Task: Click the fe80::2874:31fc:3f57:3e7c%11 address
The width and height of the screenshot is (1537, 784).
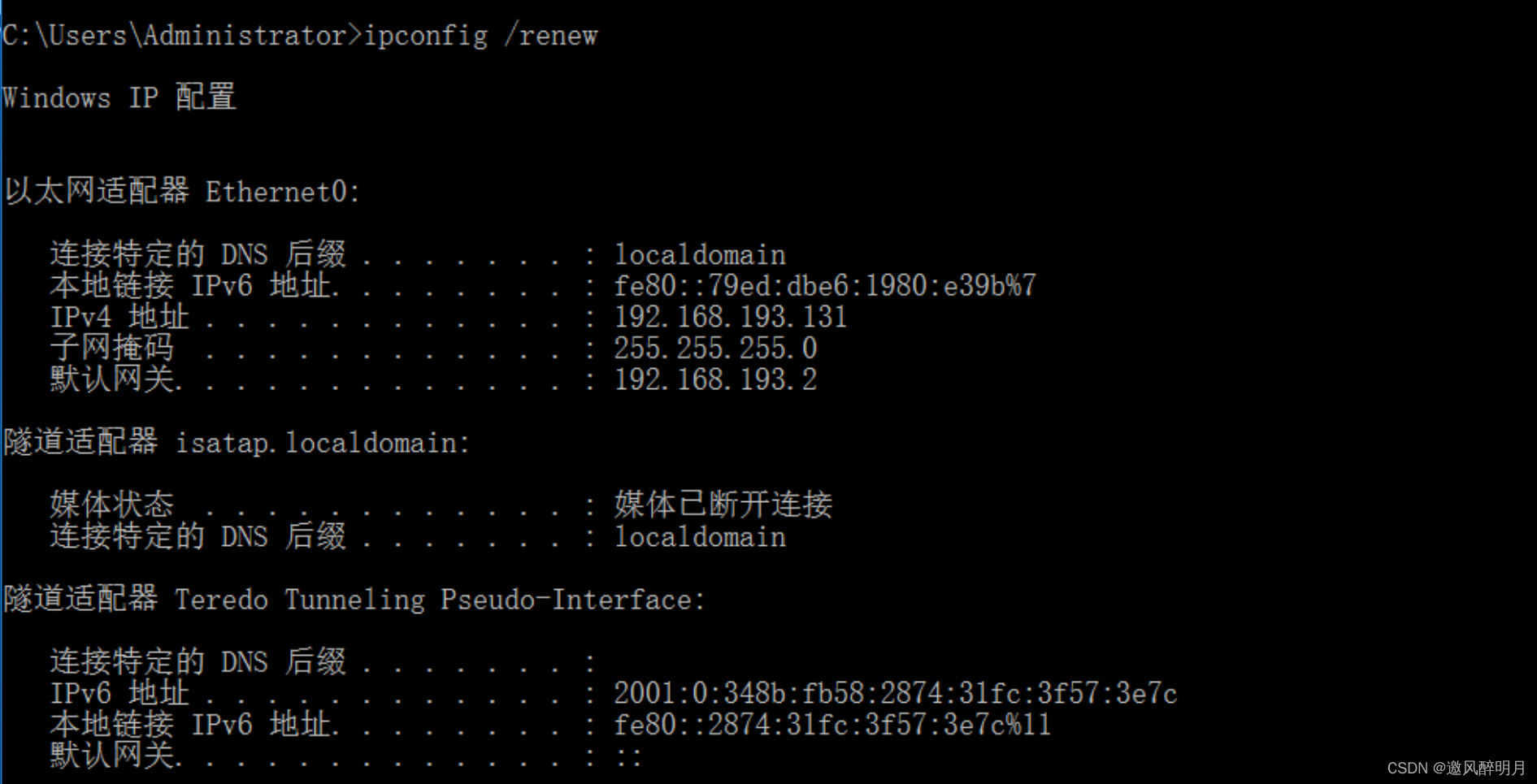Action: pyautogui.click(x=831, y=725)
